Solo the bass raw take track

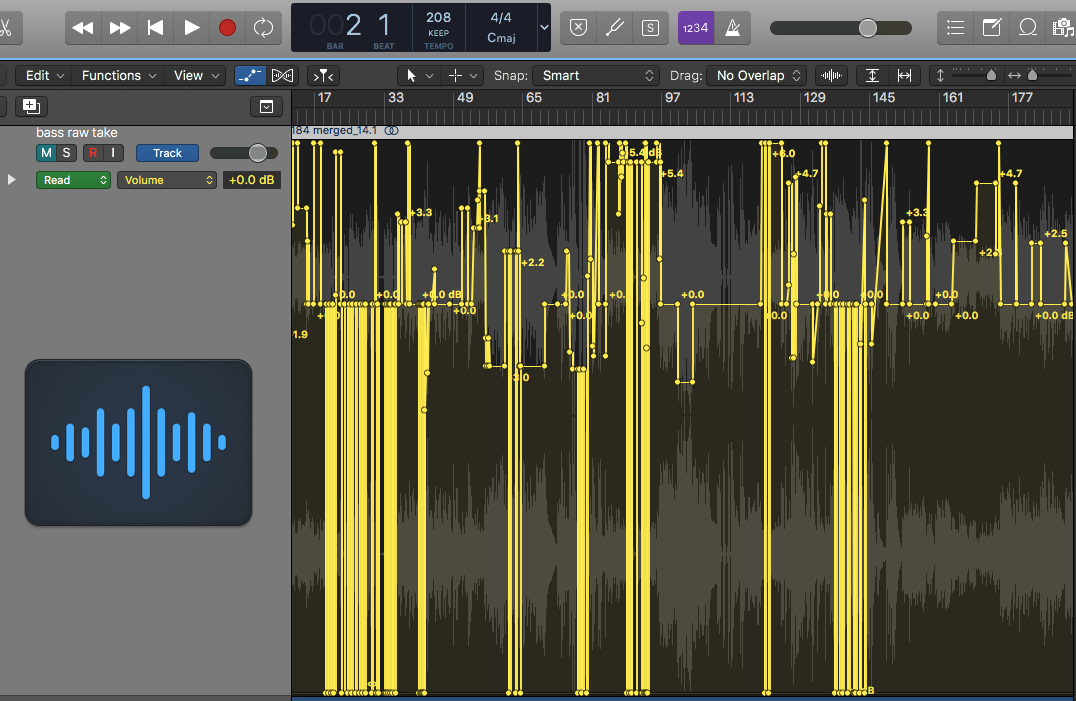(66, 153)
